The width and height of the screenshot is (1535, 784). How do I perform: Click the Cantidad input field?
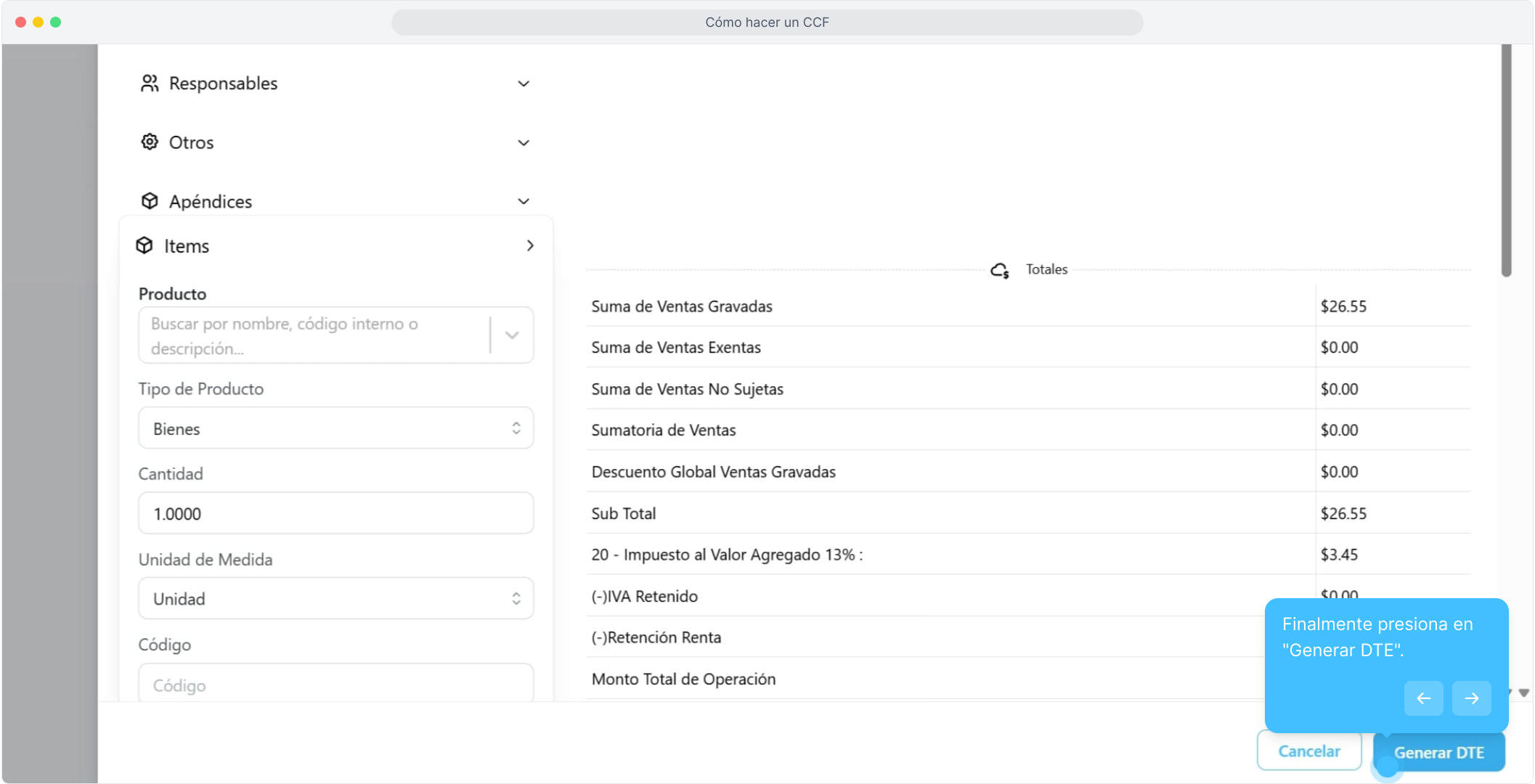pos(335,514)
